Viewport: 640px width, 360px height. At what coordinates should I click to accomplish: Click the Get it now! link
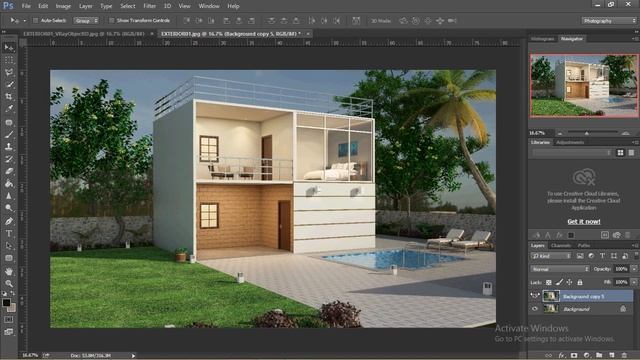584,222
